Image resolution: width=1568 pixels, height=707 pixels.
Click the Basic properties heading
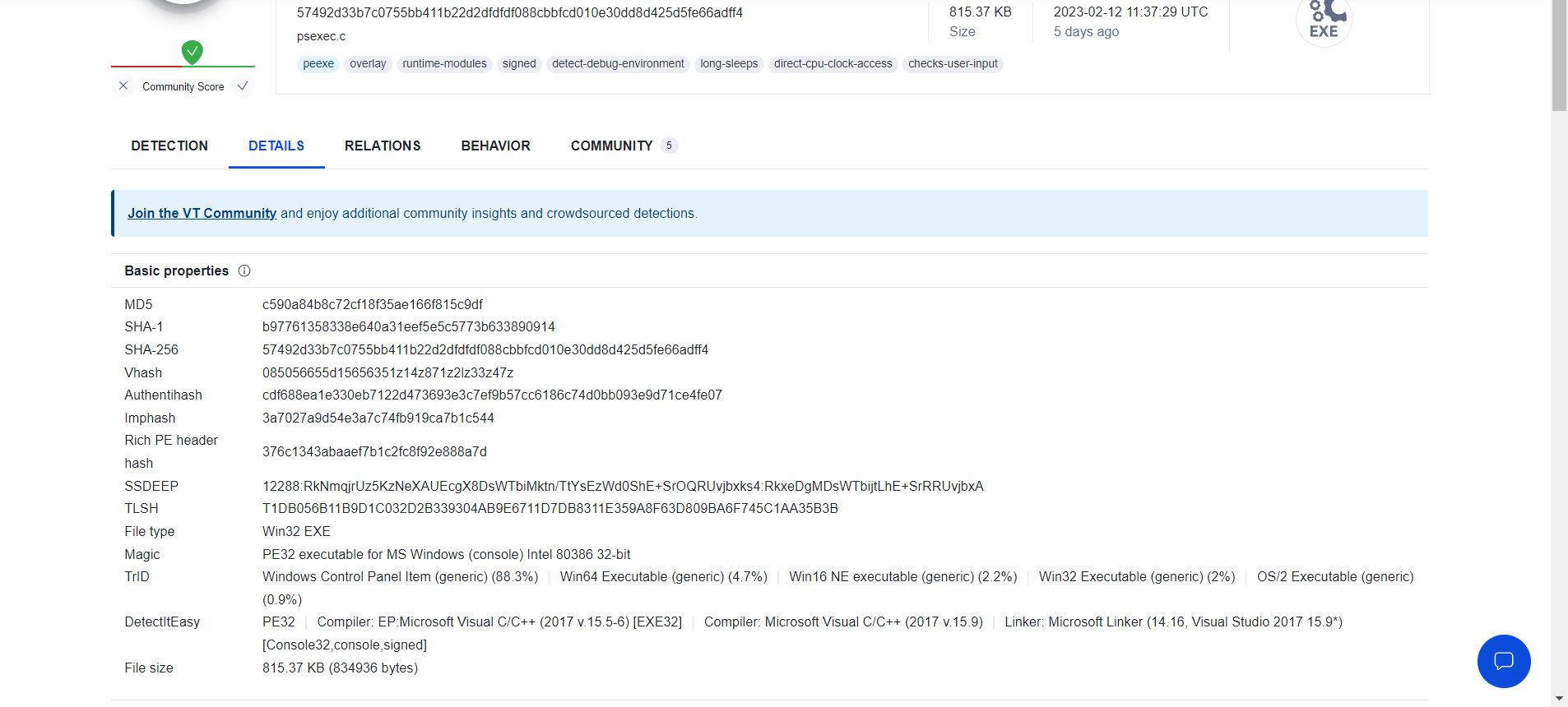point(177,270)
